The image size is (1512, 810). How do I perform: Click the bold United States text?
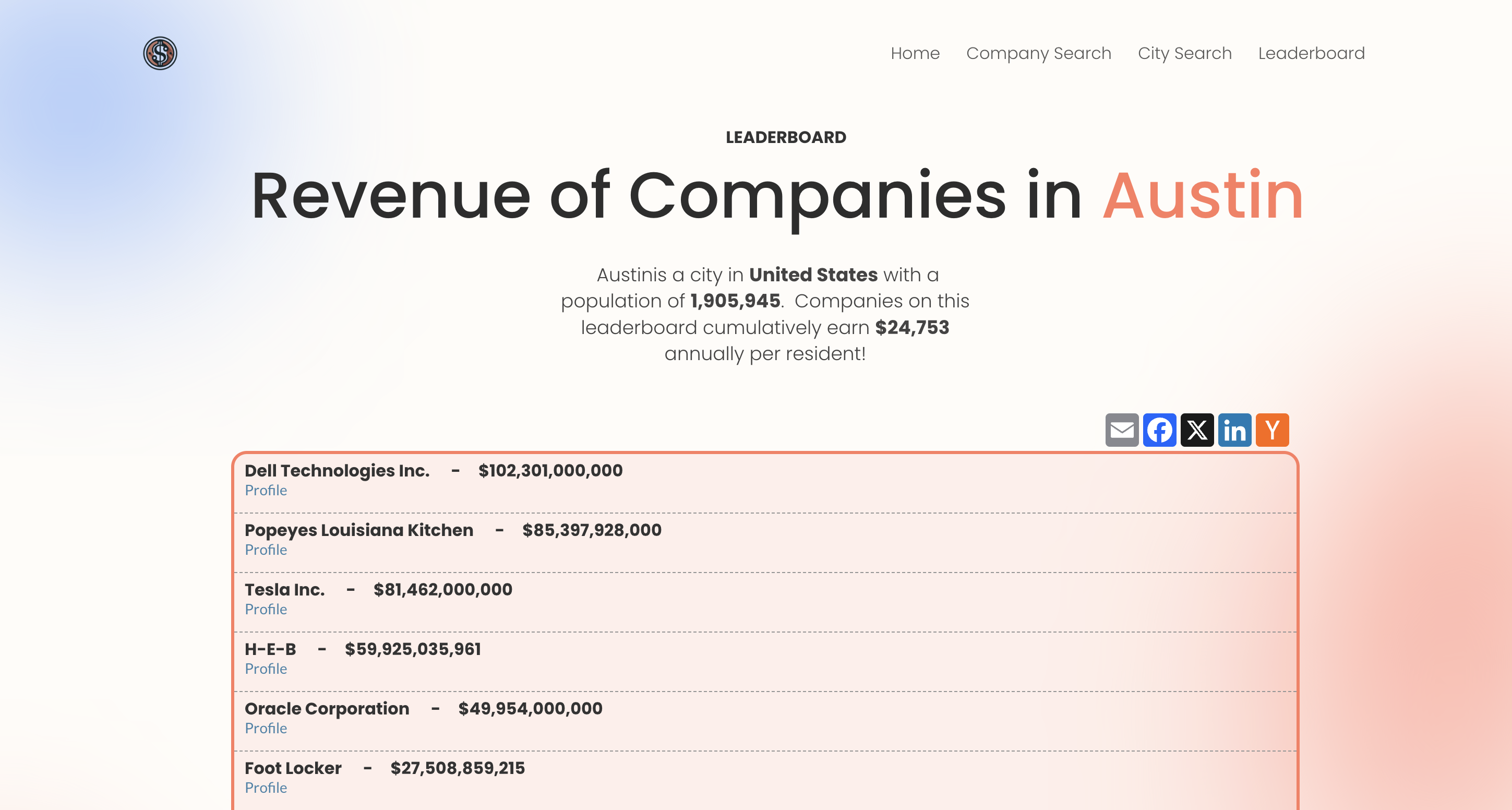[x=813, y=275]
